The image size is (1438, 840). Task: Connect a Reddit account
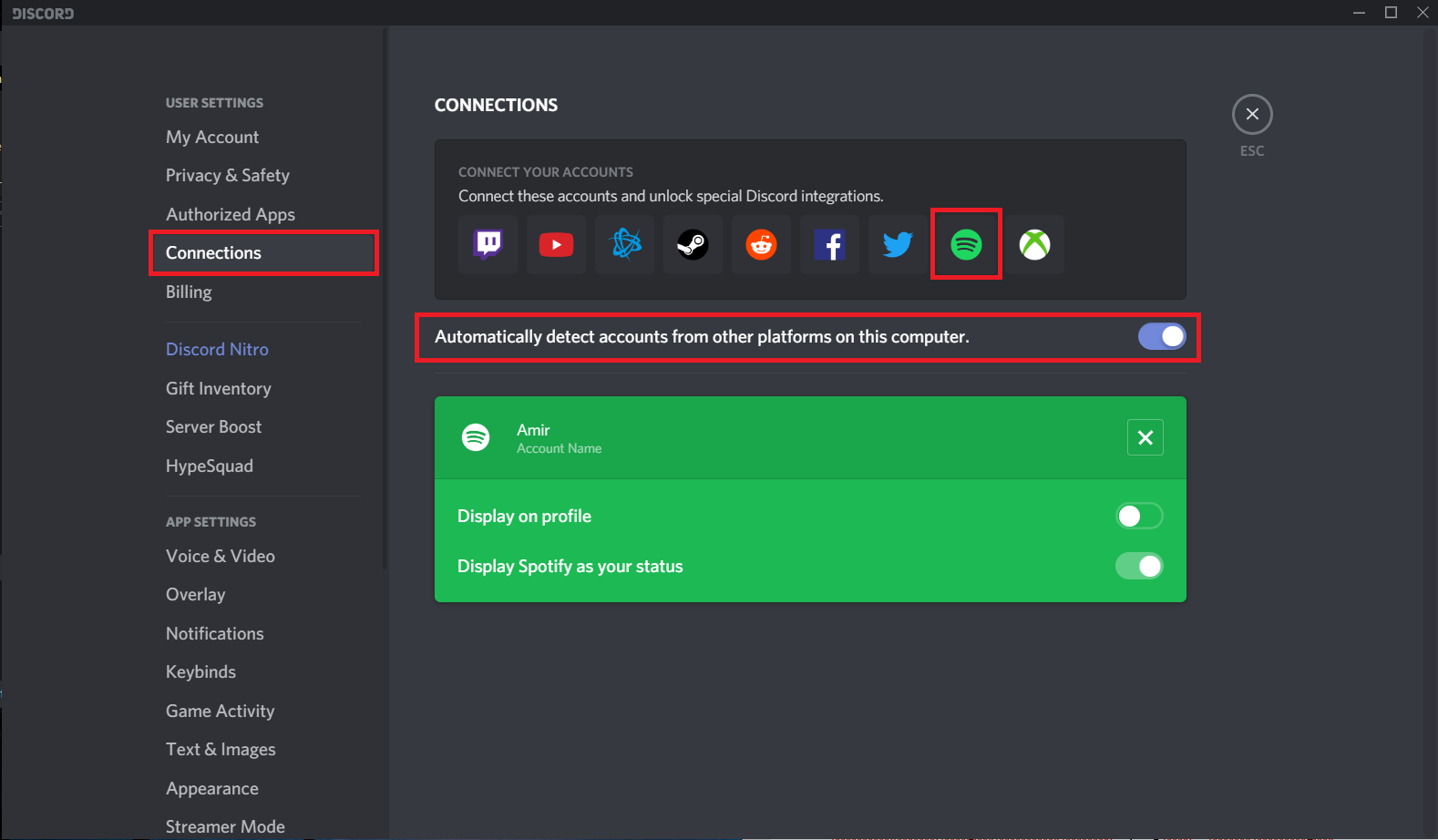tap(761, 244)
